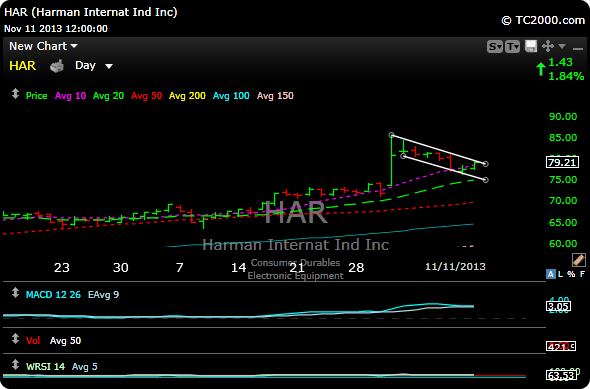Click the green up-arrow price change indicator

pyautogui.click(x=541, y=69)
